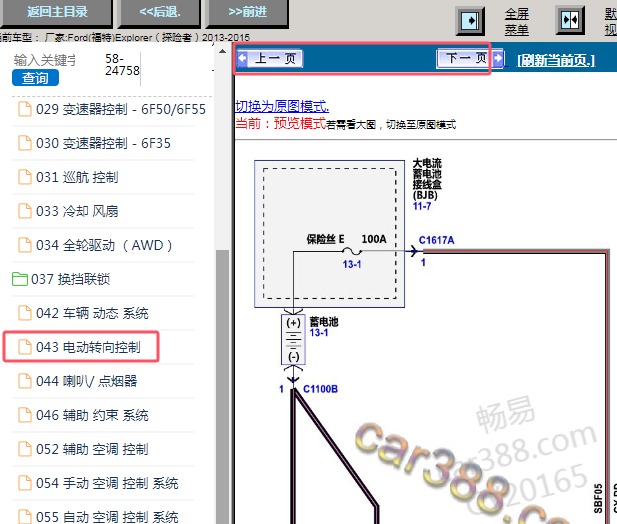Click page icon beside 052 辅助 空调 控制
Viewport: 617px width, 524px height.
coord(25,449)
